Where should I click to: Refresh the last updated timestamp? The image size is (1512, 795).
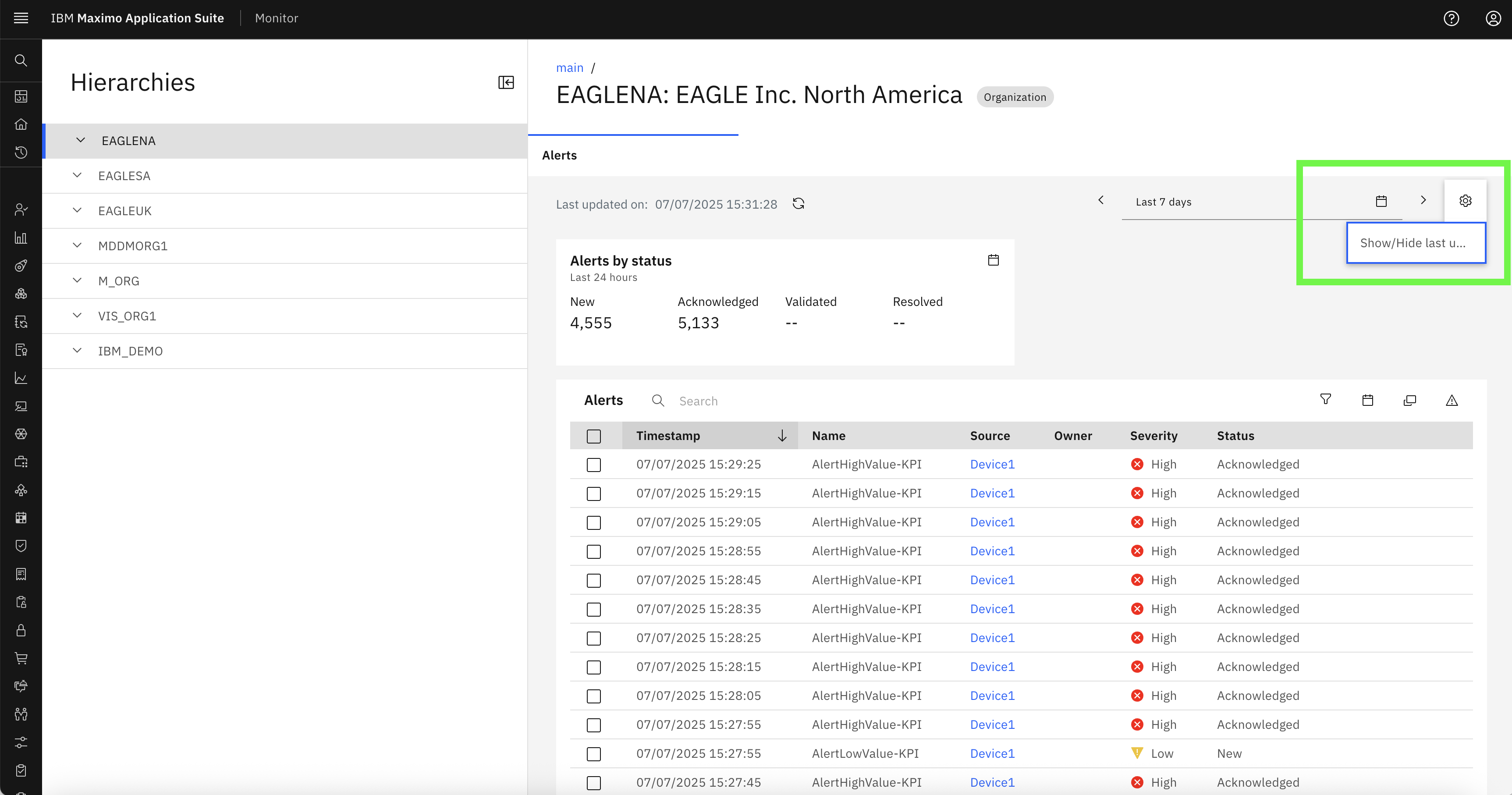point(798,204)
